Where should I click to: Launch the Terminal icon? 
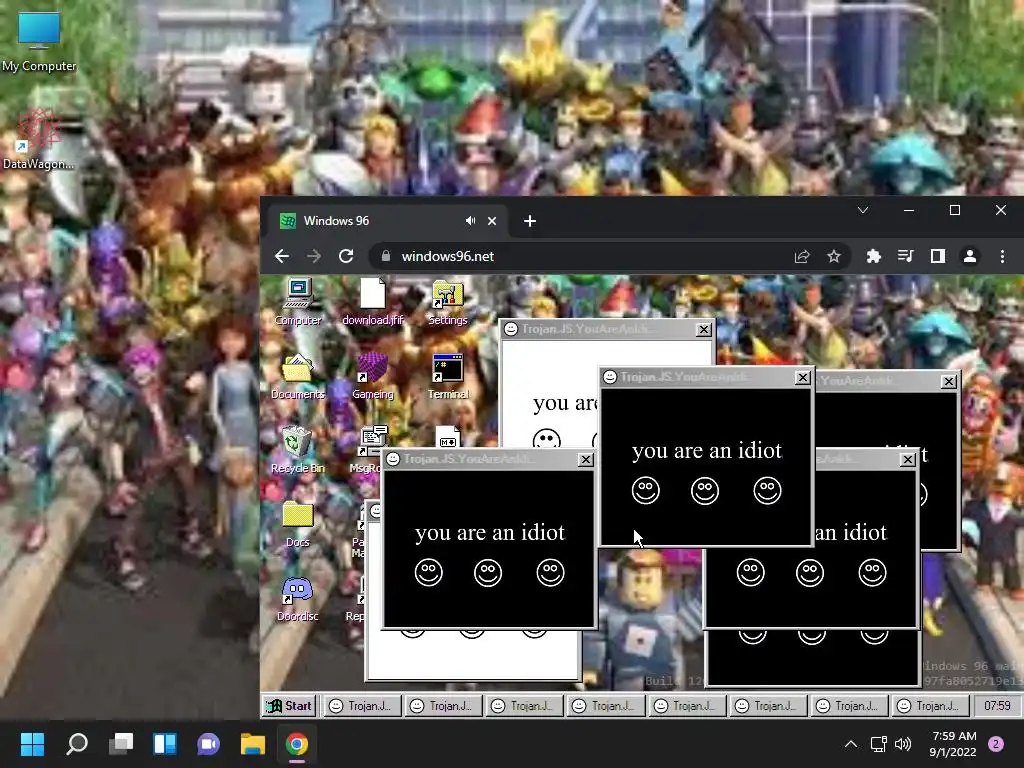click(x=448, y=376)
